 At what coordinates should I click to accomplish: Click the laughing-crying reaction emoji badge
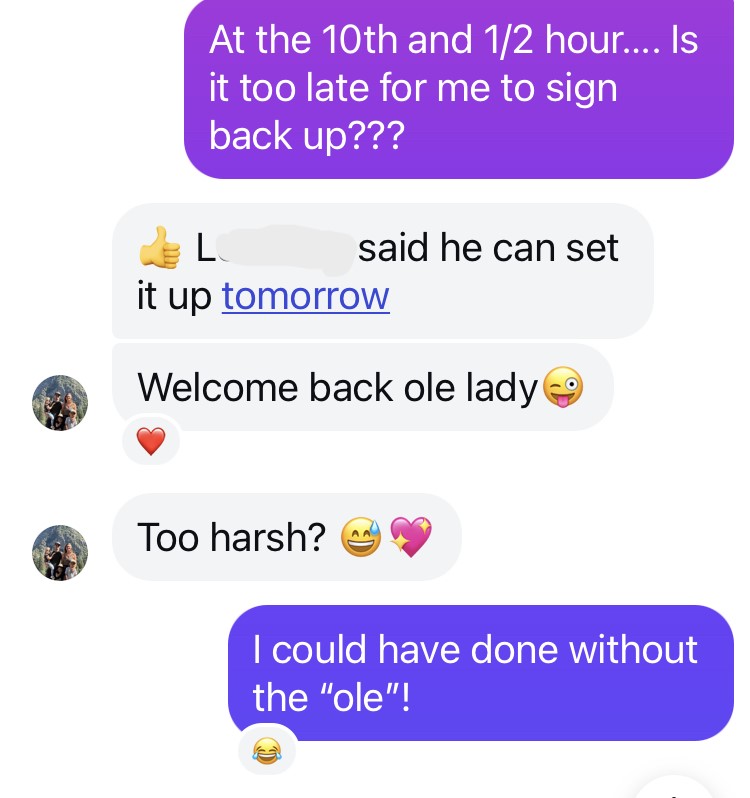pos(267,751)
